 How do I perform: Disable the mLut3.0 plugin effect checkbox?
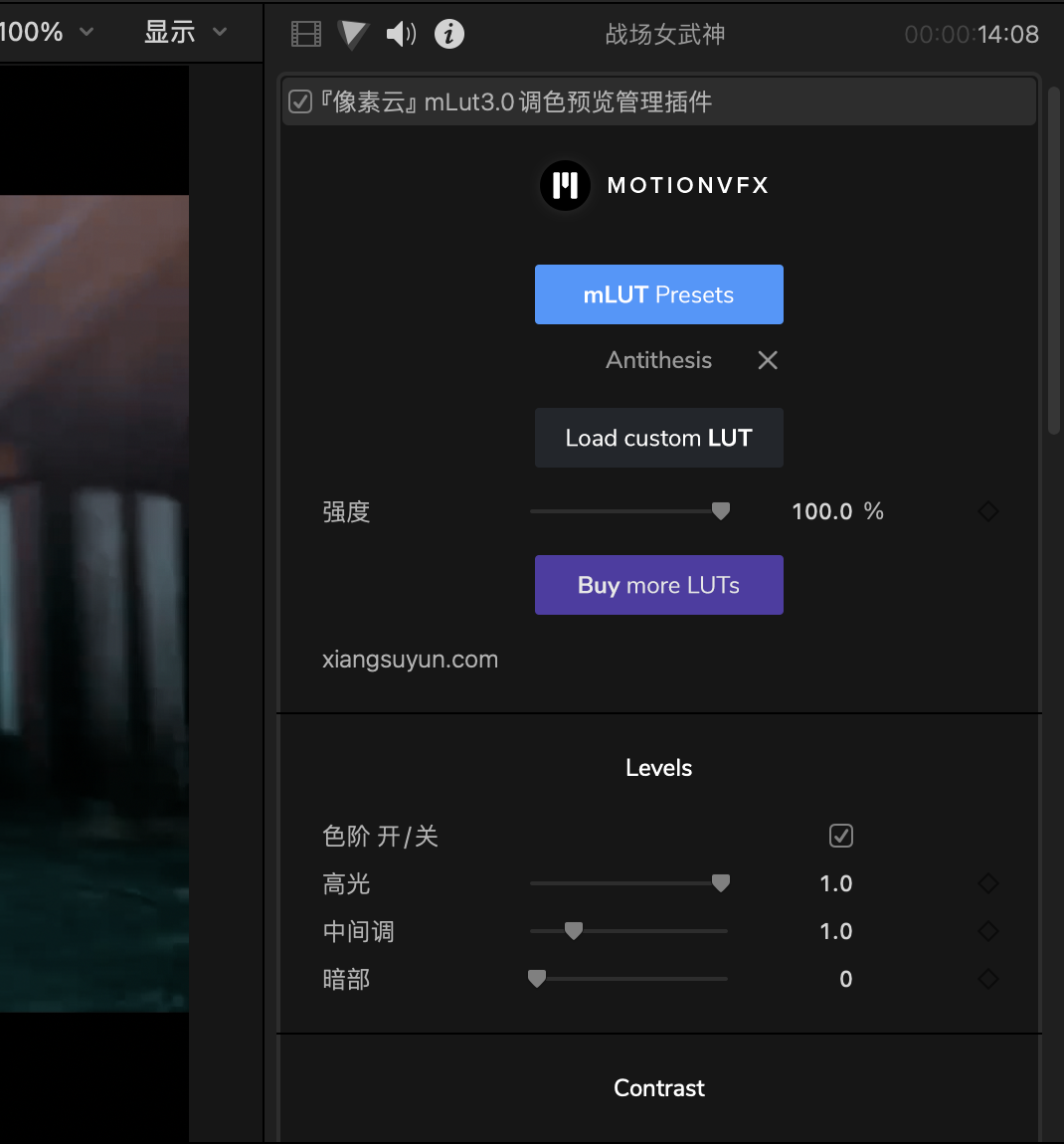tap(300, 101)
